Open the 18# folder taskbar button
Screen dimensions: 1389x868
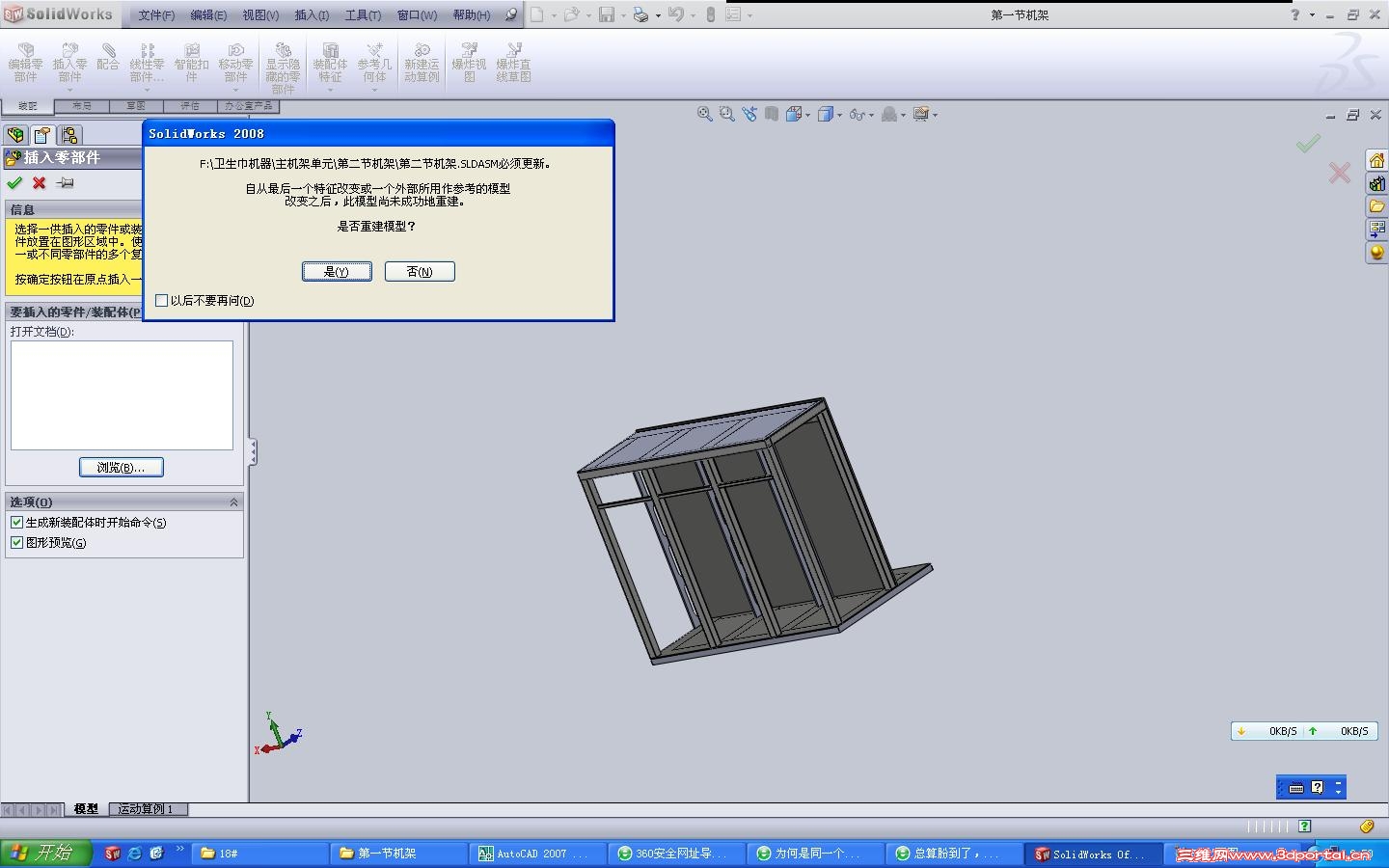click(x=260, y=854)
